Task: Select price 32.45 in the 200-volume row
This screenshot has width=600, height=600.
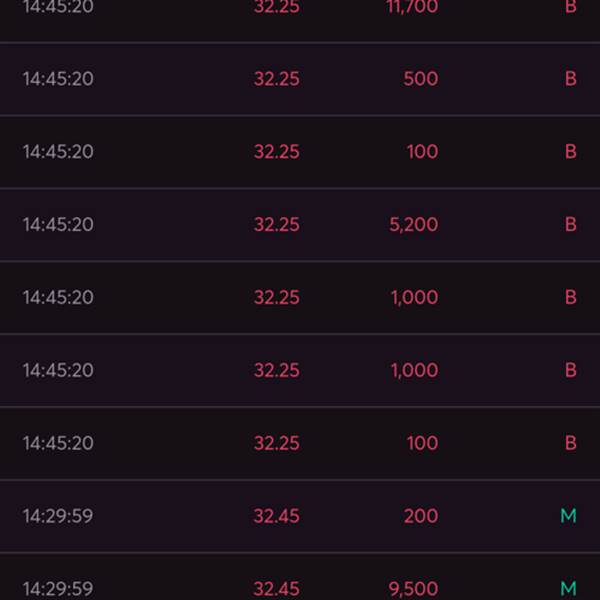Action: tap(276, 516)
